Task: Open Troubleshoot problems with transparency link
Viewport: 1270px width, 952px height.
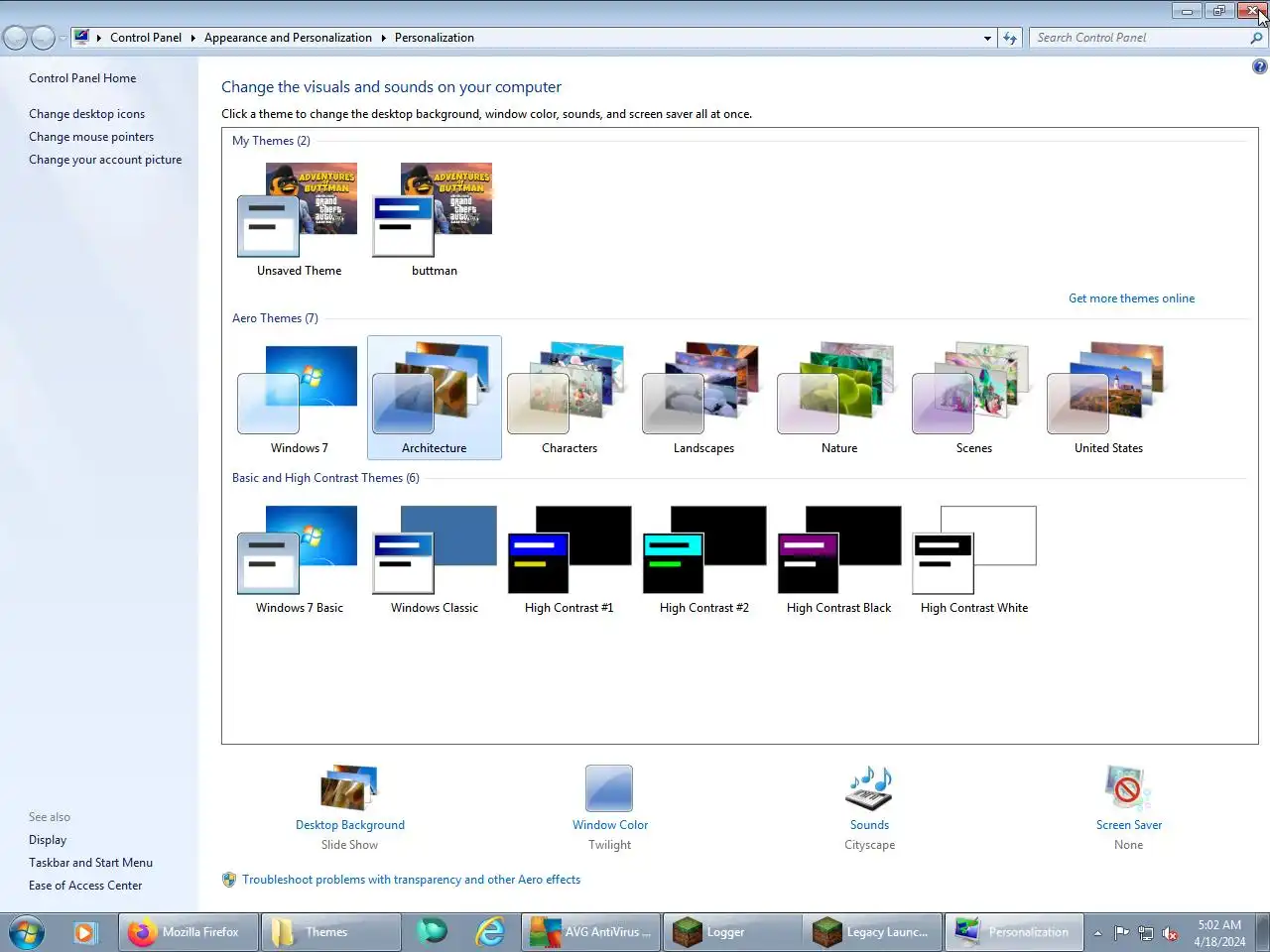Action: point(411,880)
